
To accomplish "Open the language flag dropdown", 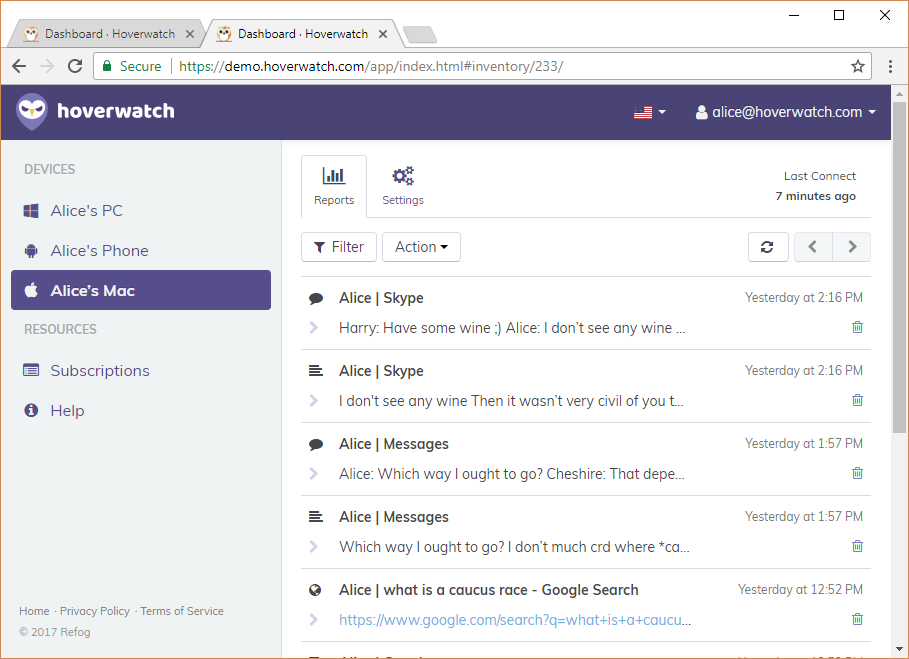I will click(649, 112).
